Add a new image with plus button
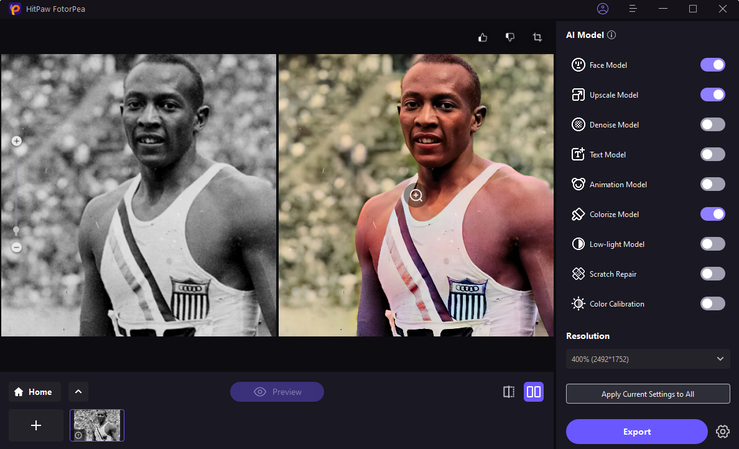 pos(36,425)
